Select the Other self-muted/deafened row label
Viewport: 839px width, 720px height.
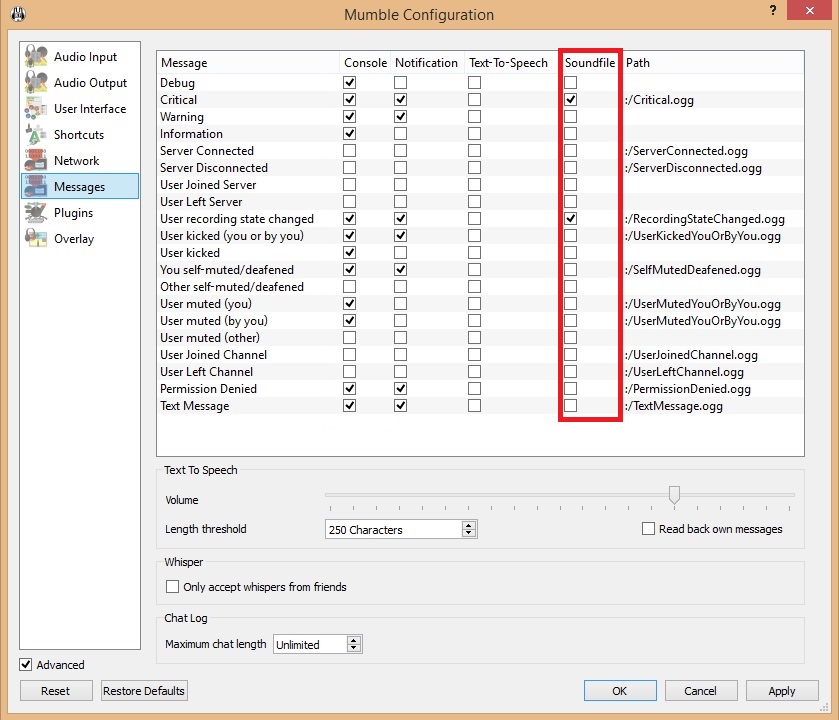(x=232, y=287)
